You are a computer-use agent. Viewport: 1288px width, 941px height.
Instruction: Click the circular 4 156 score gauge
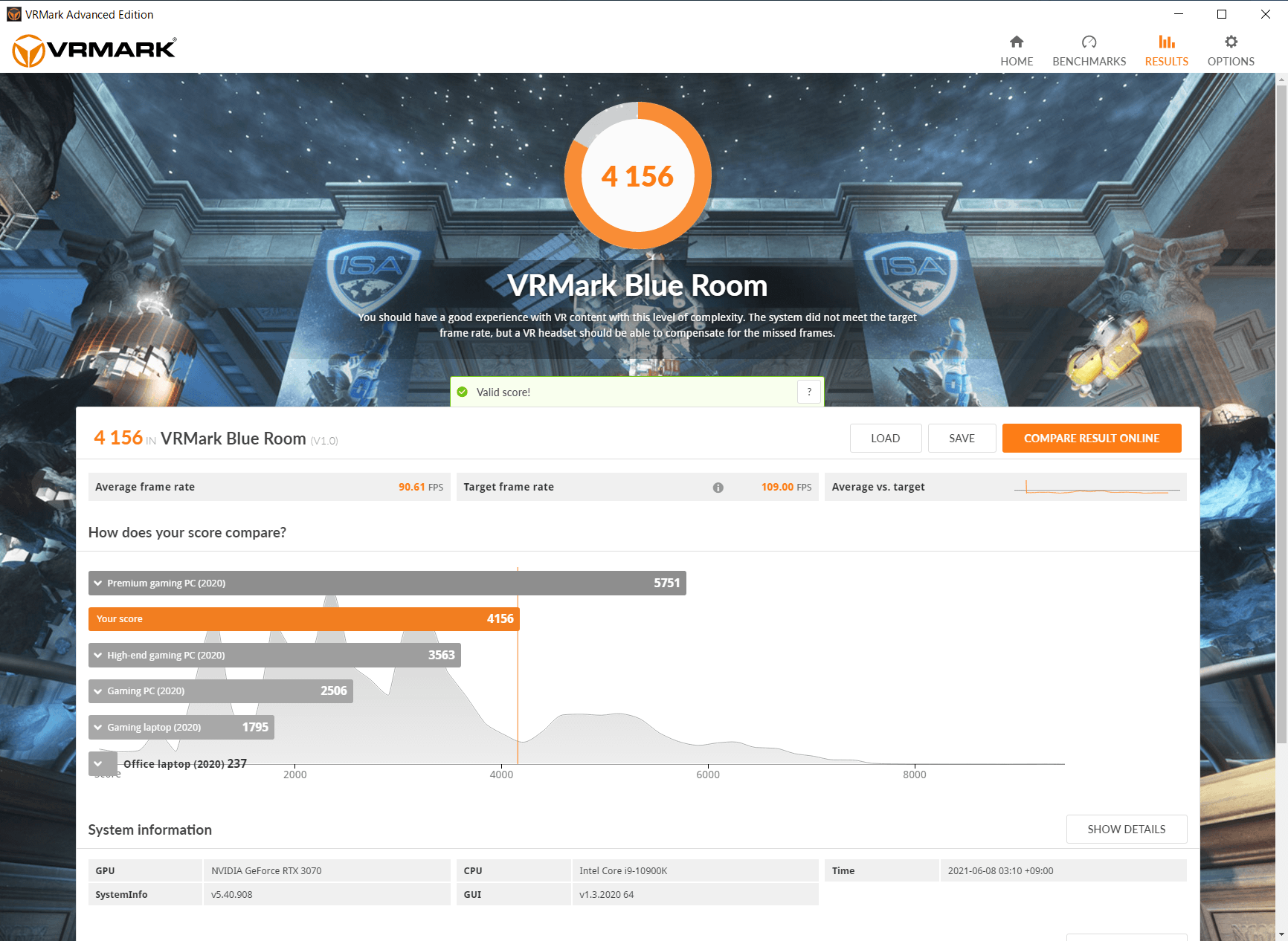638,175
